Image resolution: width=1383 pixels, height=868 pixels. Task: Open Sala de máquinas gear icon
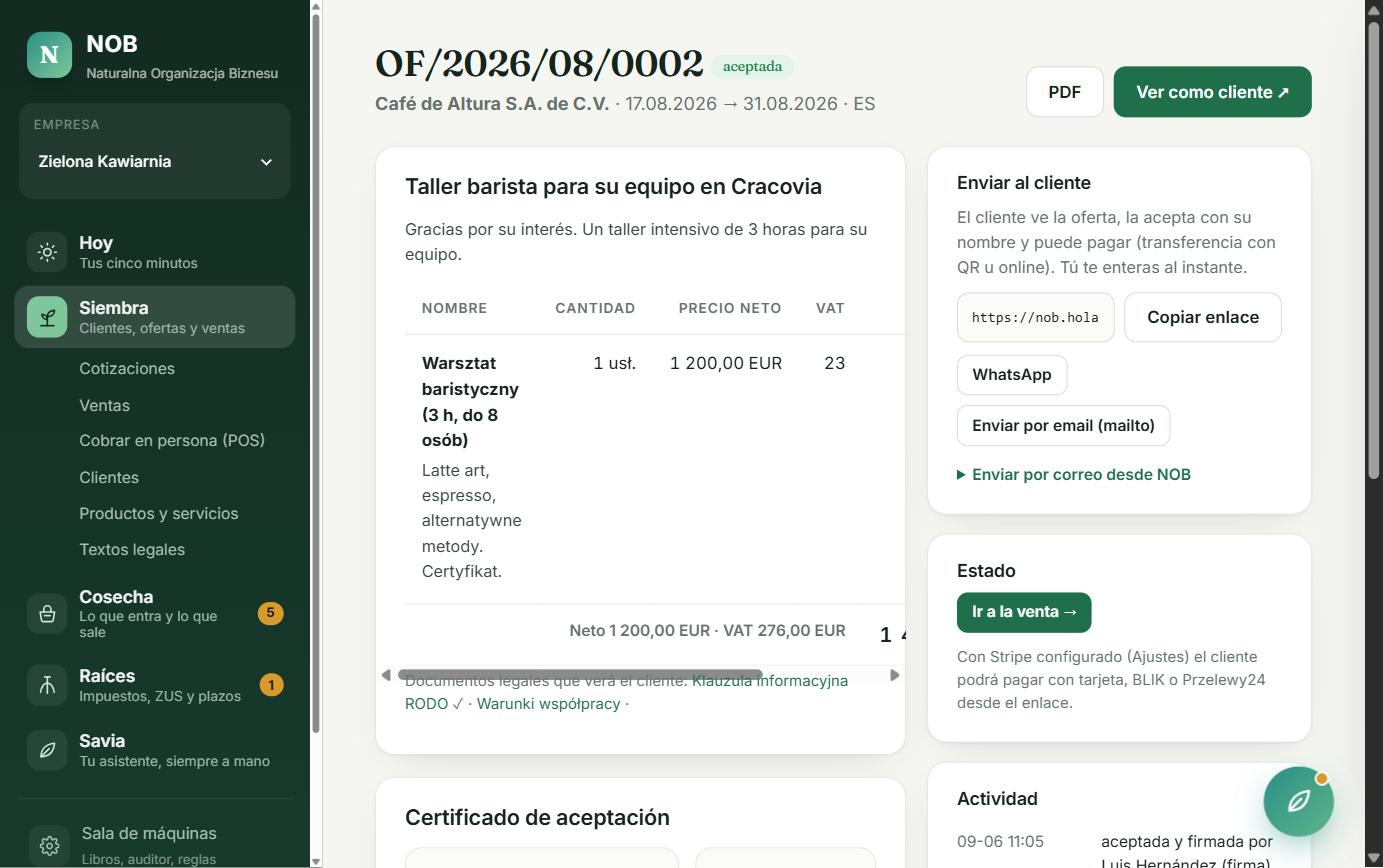point(49,845)
